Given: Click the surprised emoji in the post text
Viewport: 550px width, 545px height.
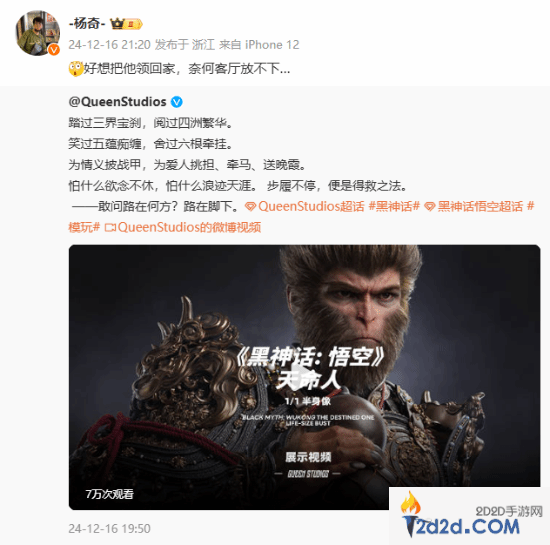Looking at the screenshot, I should click(75, 68).
